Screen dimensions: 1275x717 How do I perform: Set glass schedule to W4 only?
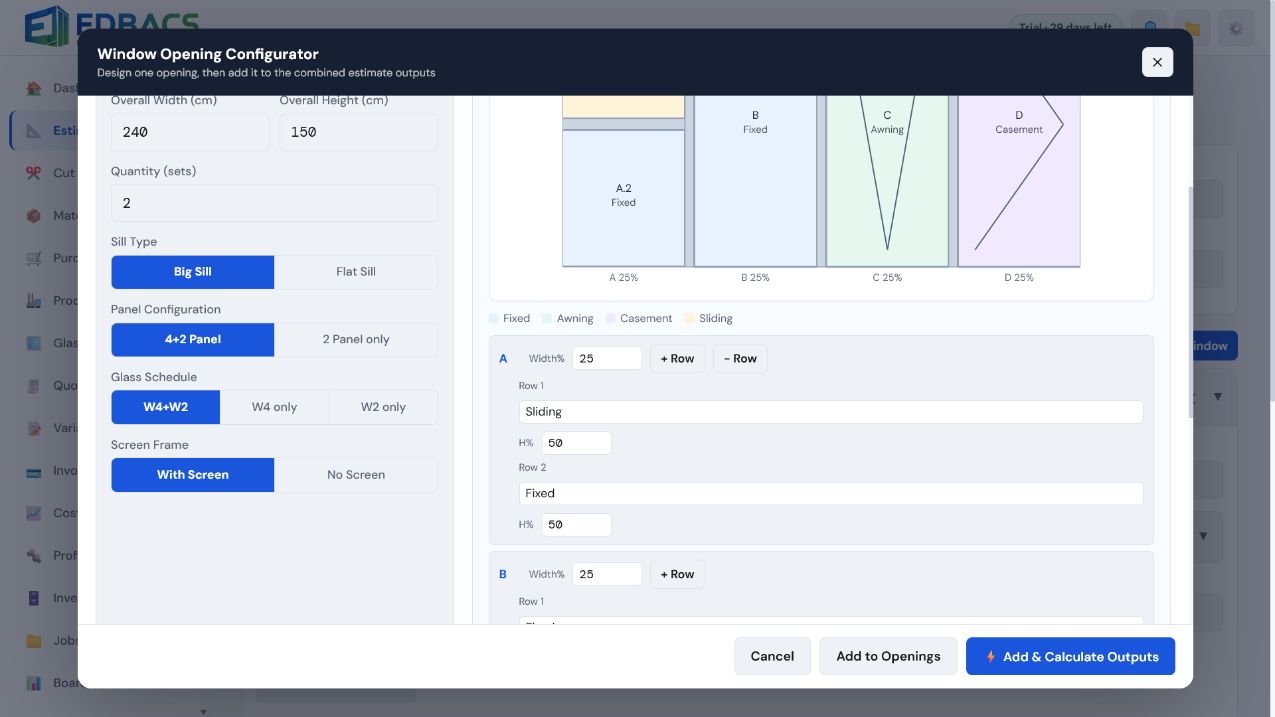tap(274, 407)
